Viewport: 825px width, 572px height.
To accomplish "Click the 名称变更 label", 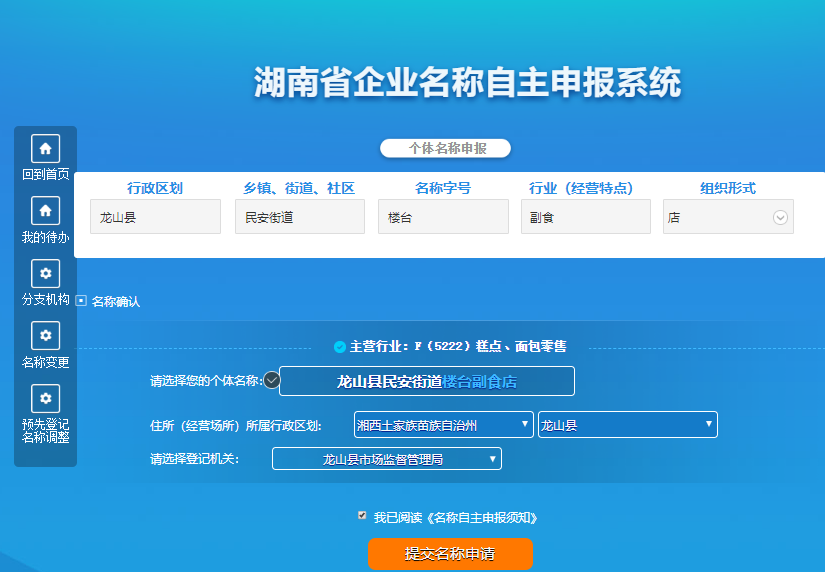I will pos(45,362).
